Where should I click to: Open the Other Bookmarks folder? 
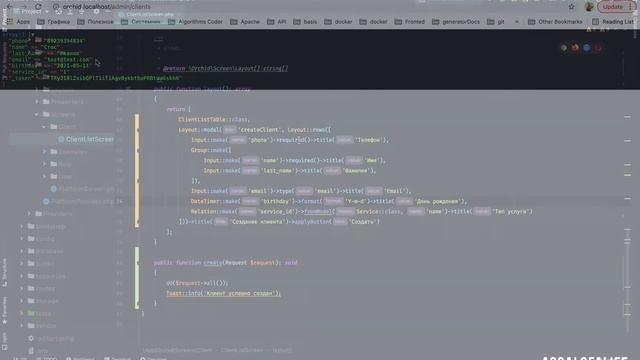(555, 22)
